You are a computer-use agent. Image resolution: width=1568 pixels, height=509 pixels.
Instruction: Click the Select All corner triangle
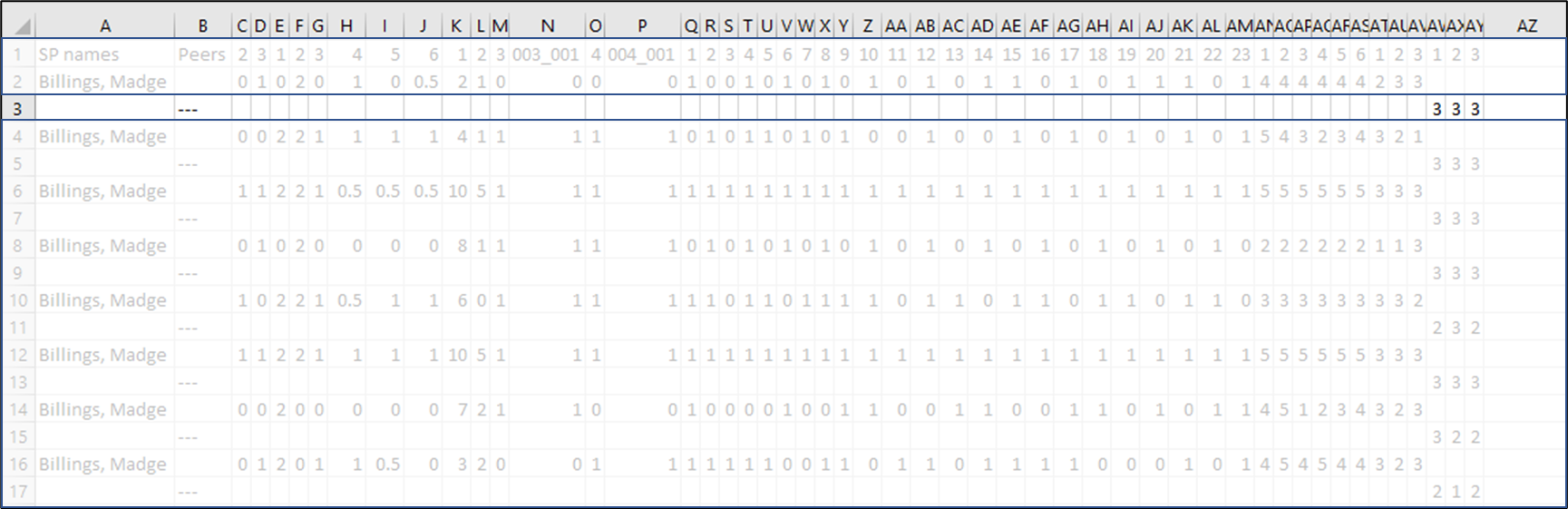click(19, 26)
